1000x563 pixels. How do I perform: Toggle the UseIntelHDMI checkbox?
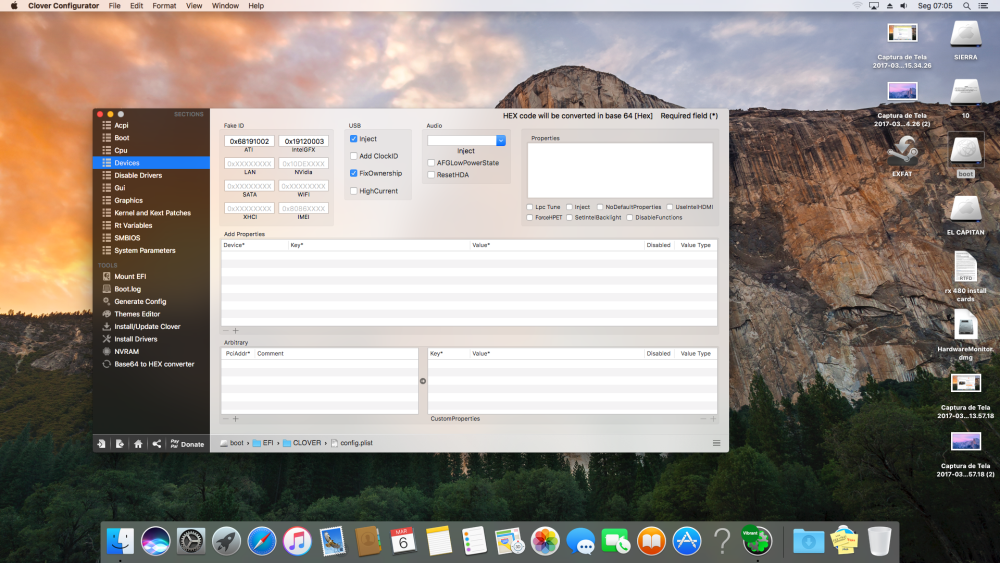click(x=670, y=207)
